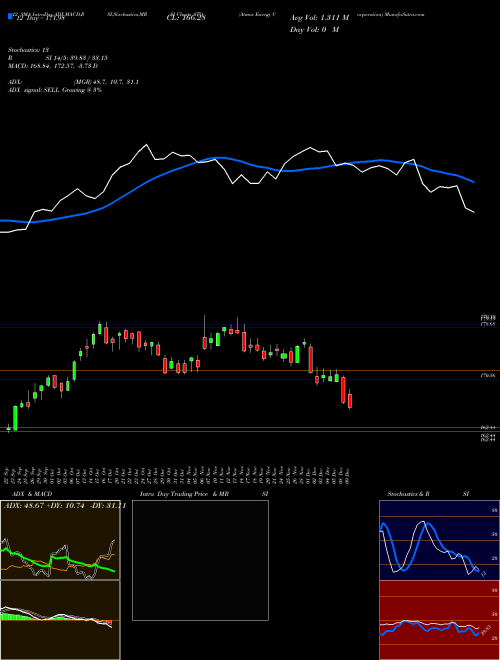
Task: Click the blue 12-day SMA legend square
Action: (x=10, y=17)
